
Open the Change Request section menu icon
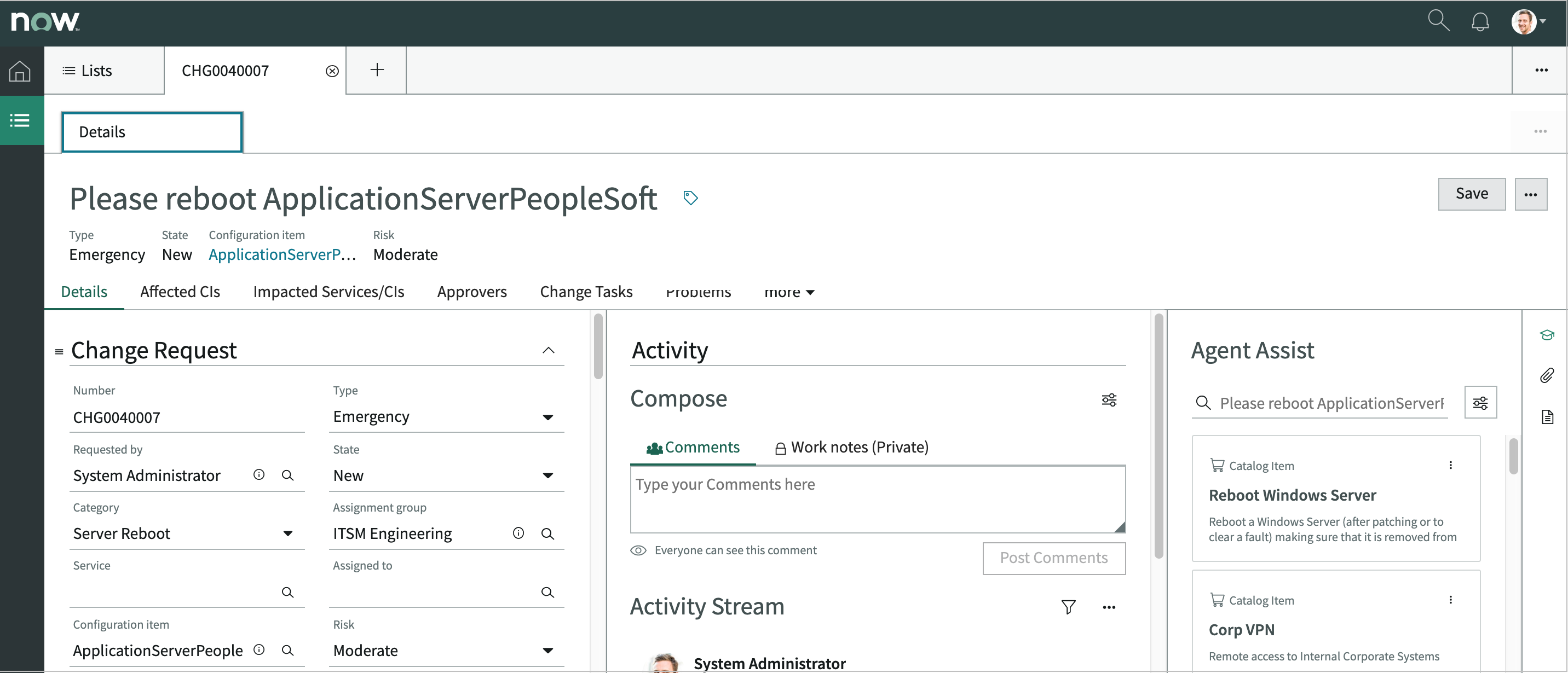pos(59,352)
